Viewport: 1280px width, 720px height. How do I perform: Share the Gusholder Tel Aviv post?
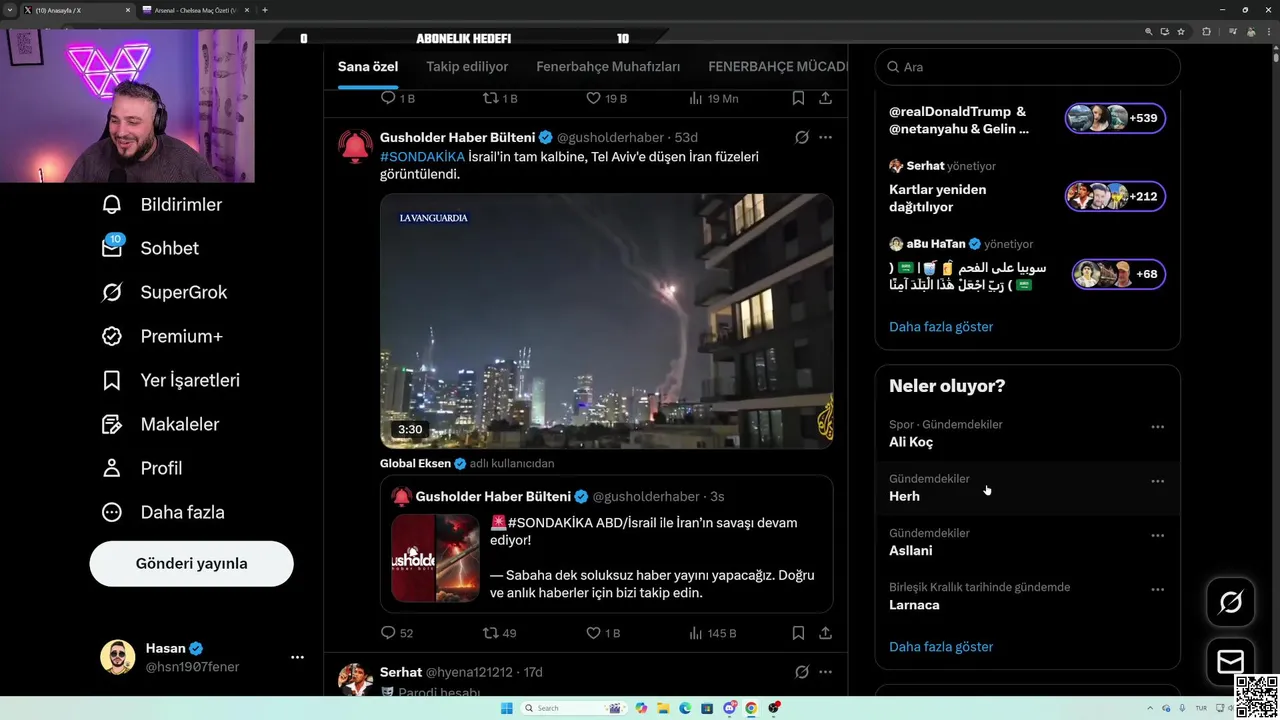(x=826, y=633)
